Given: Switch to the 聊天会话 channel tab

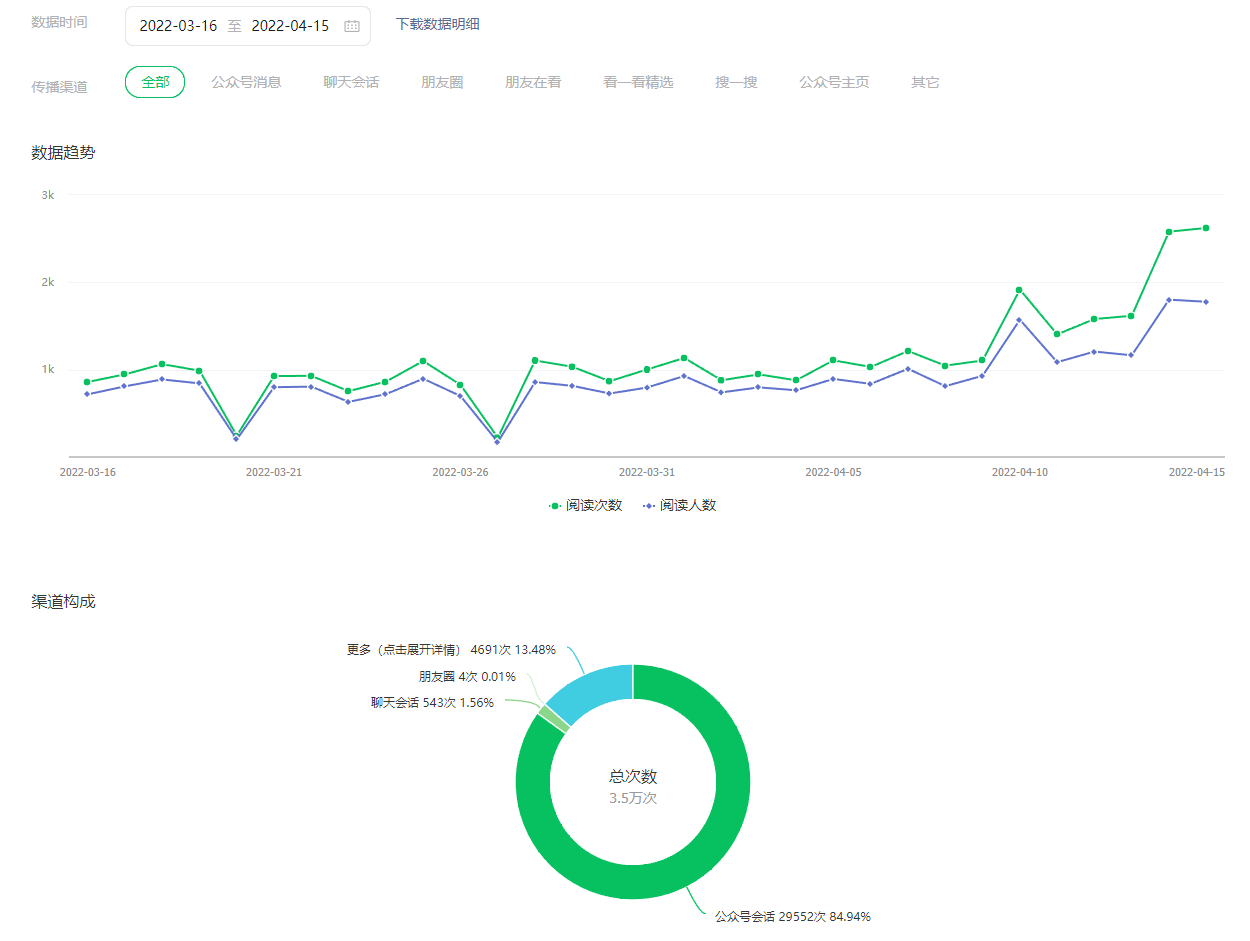Looking at the screenshot, I should pyautogui.click(x=351, y=82).
